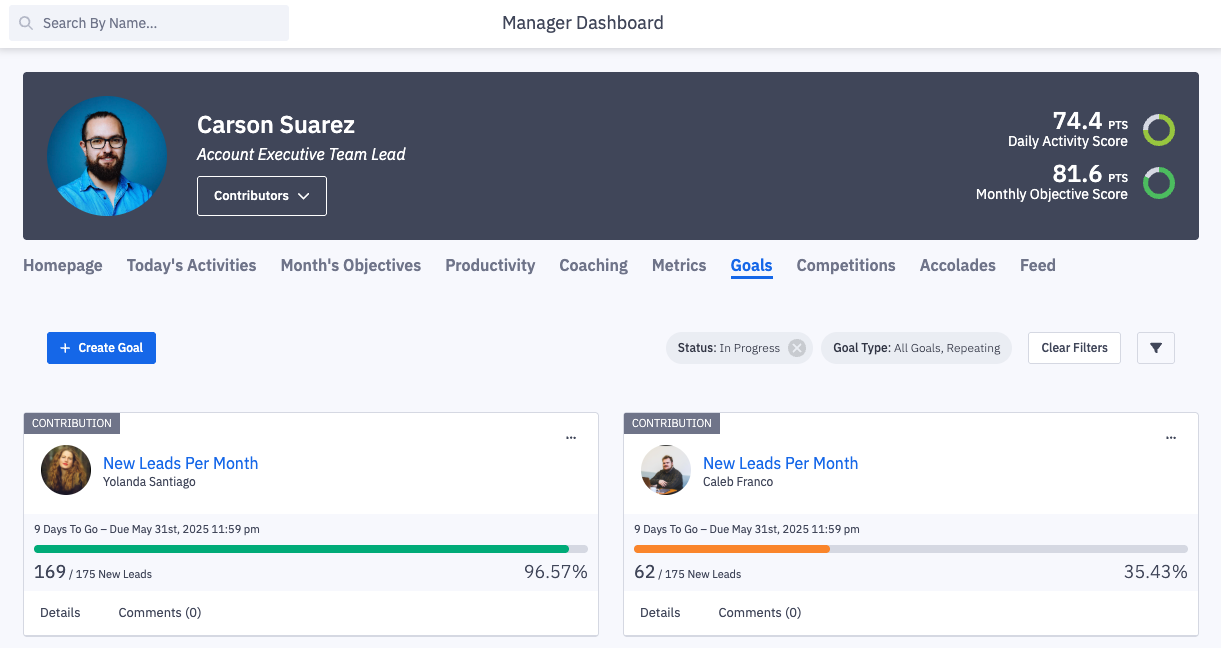Click Yolanda Santiago's avatar
1221x648 pixels.
(66, 470)
